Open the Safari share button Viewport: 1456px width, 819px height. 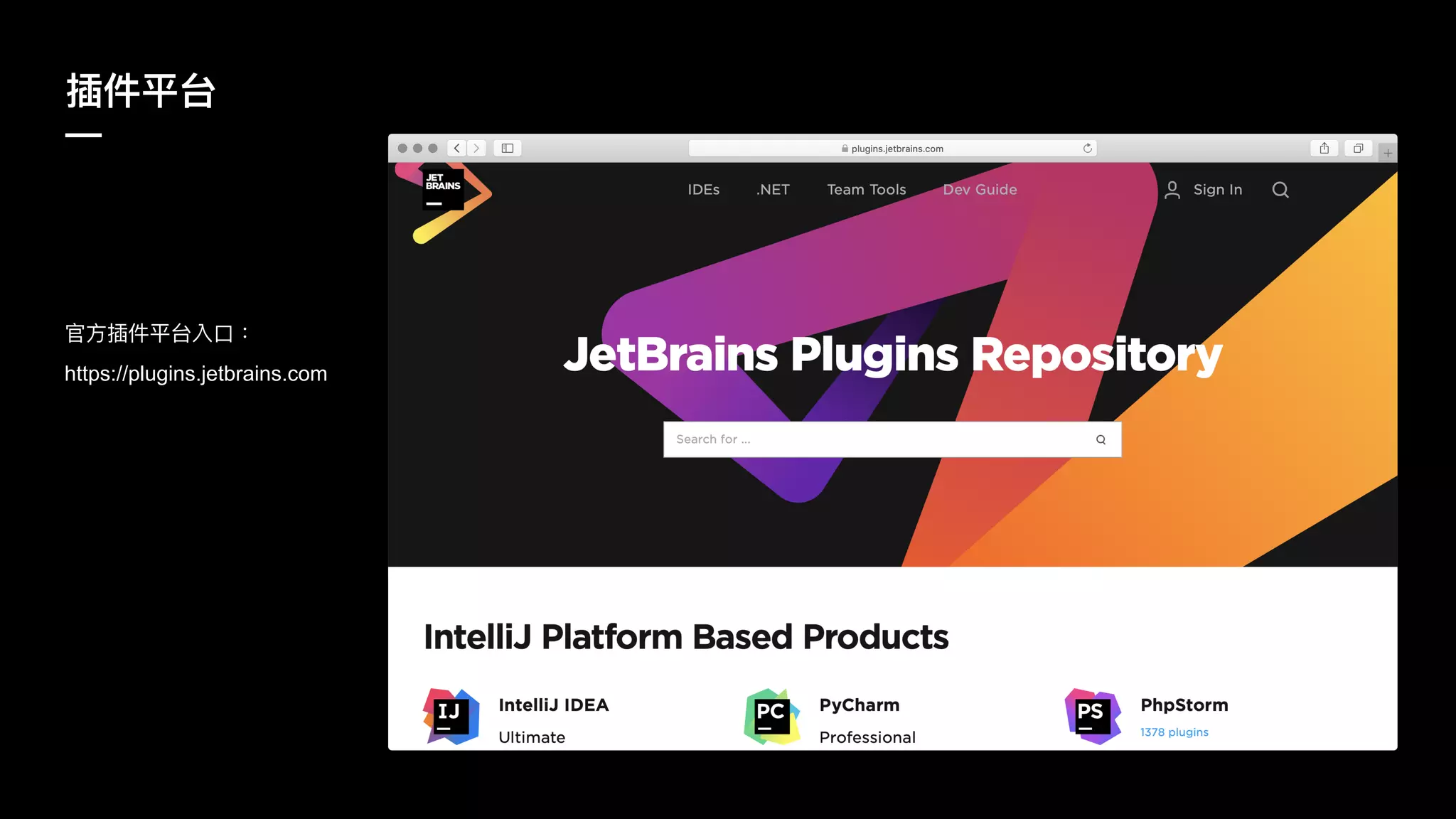(x=1324, y=148)
